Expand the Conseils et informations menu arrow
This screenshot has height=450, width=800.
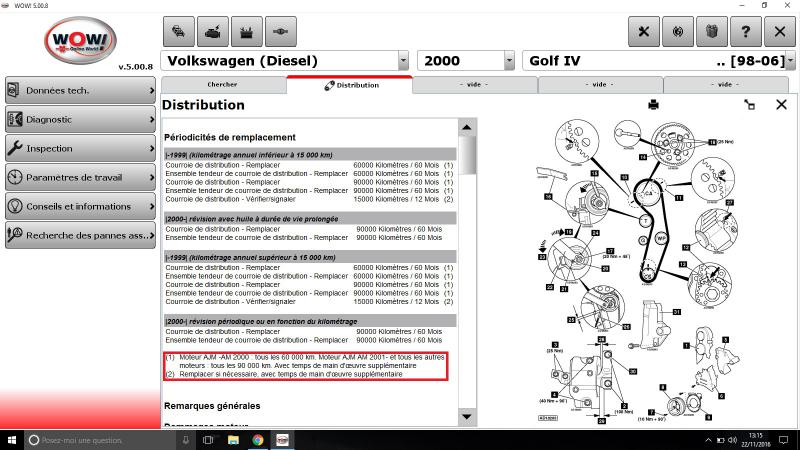pyautogui.click(x=152, y=206)
